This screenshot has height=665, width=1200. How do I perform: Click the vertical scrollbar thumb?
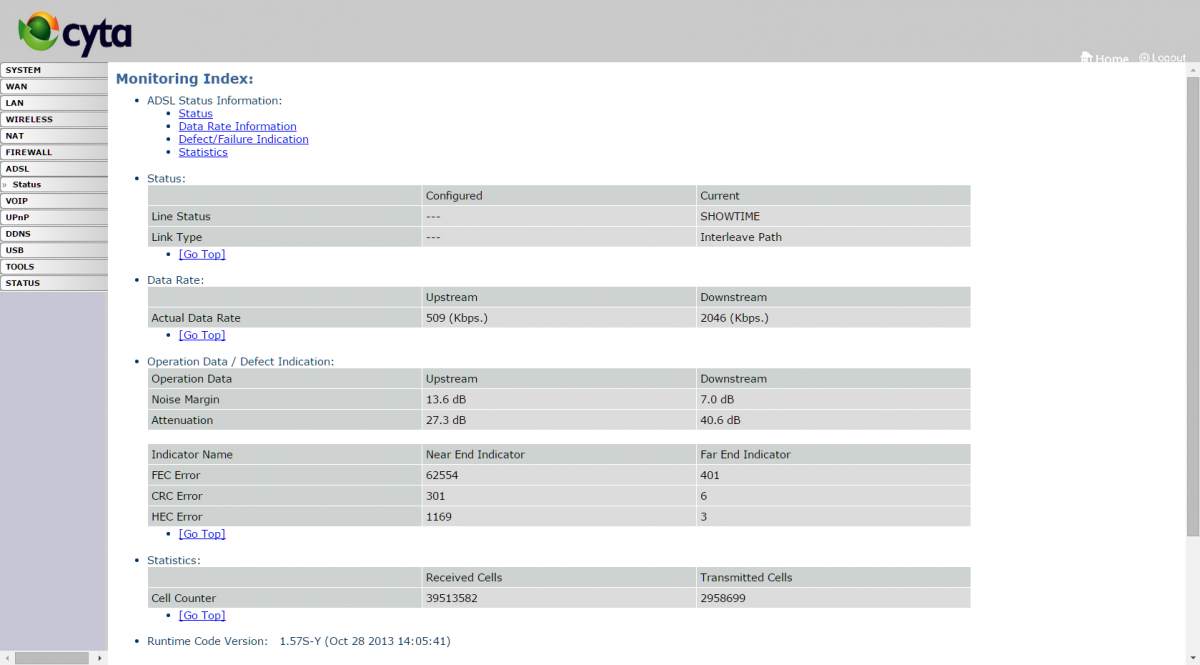click(1193, 305)
